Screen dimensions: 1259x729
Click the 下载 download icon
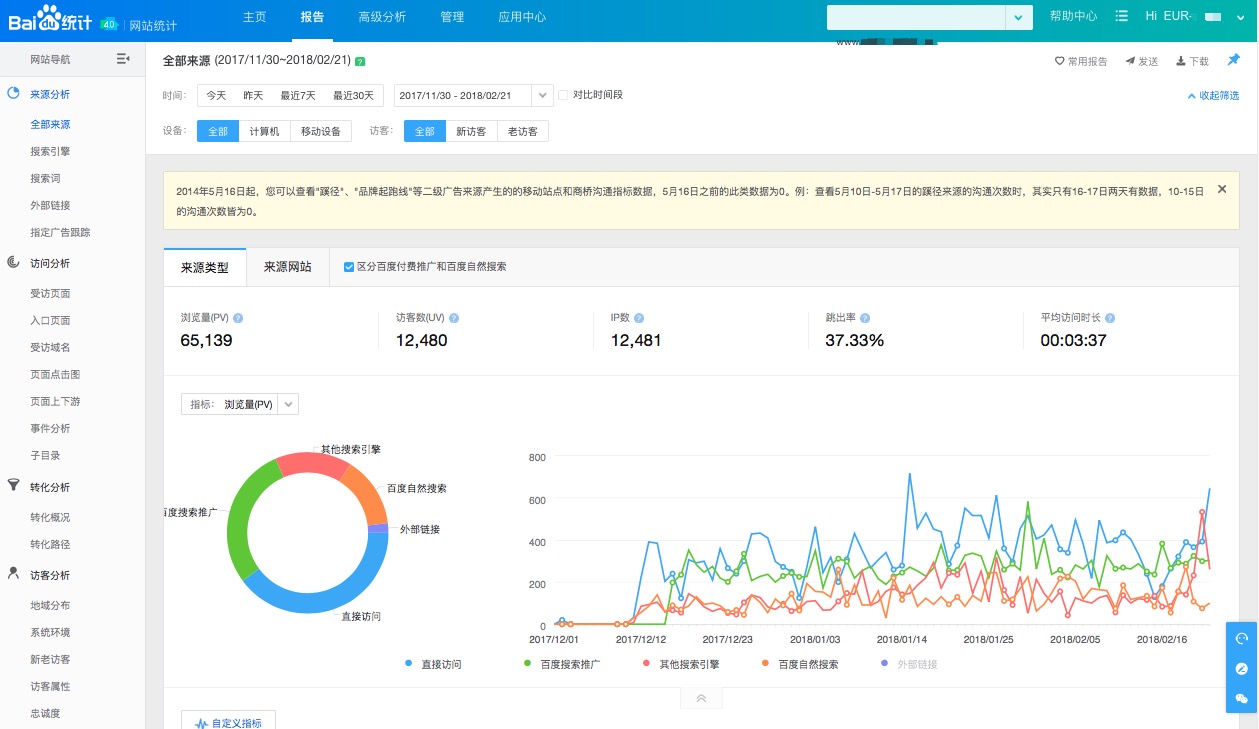1179,61
